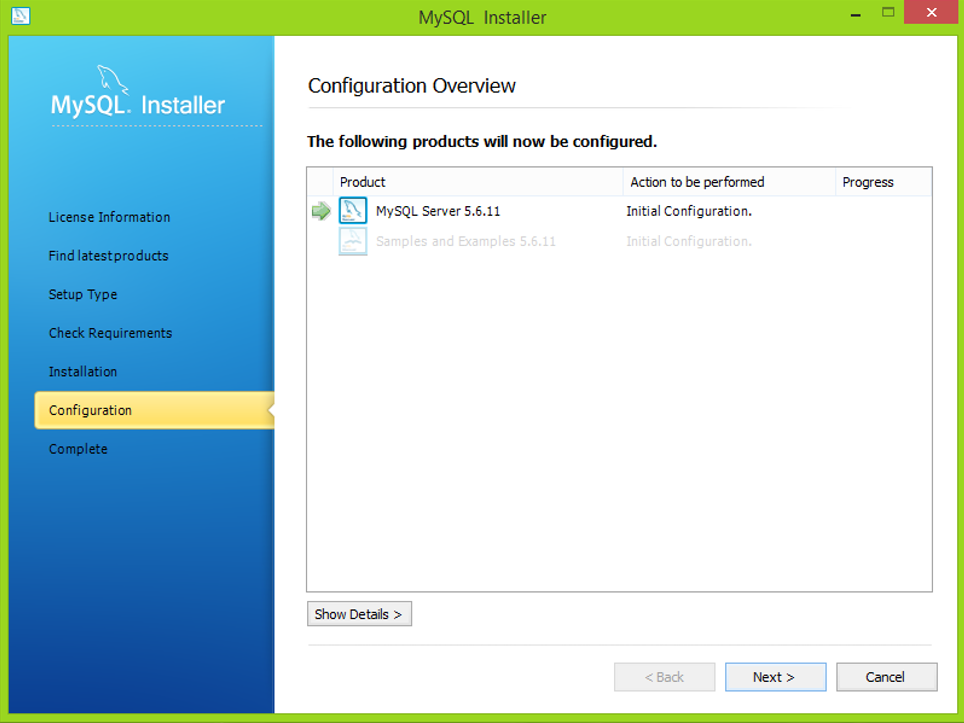
Task: Click the Progress column header
Action: click(x=883, y=182)
